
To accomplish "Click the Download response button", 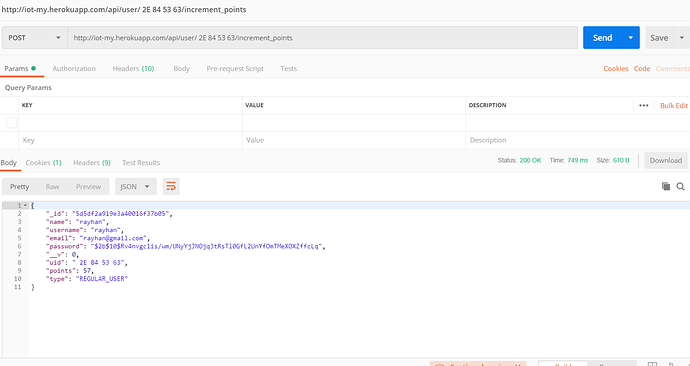I will tap(666, 161).
